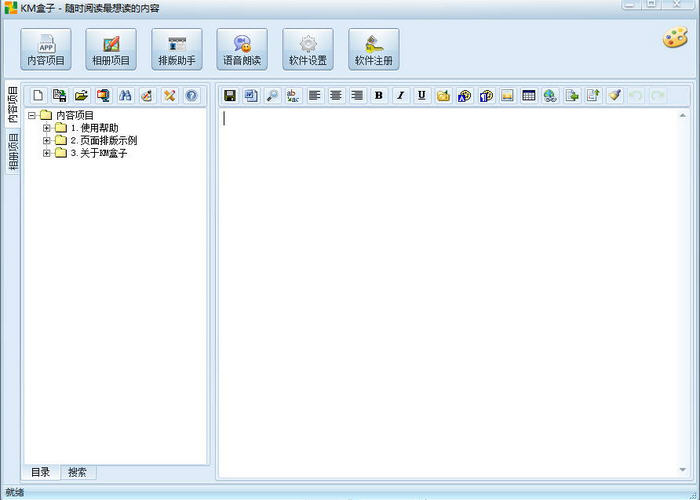Image resolution: width=700 pixels, height=500 pixels.
Task: Click the Word document export icon
Action: tap(251, 95)
